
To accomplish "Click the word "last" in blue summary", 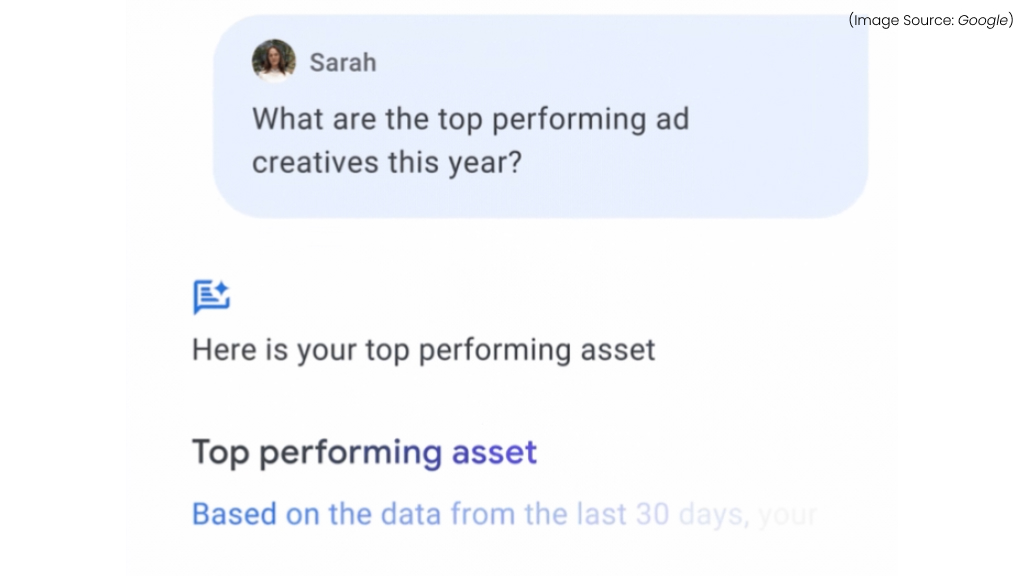I will (602, 514).
